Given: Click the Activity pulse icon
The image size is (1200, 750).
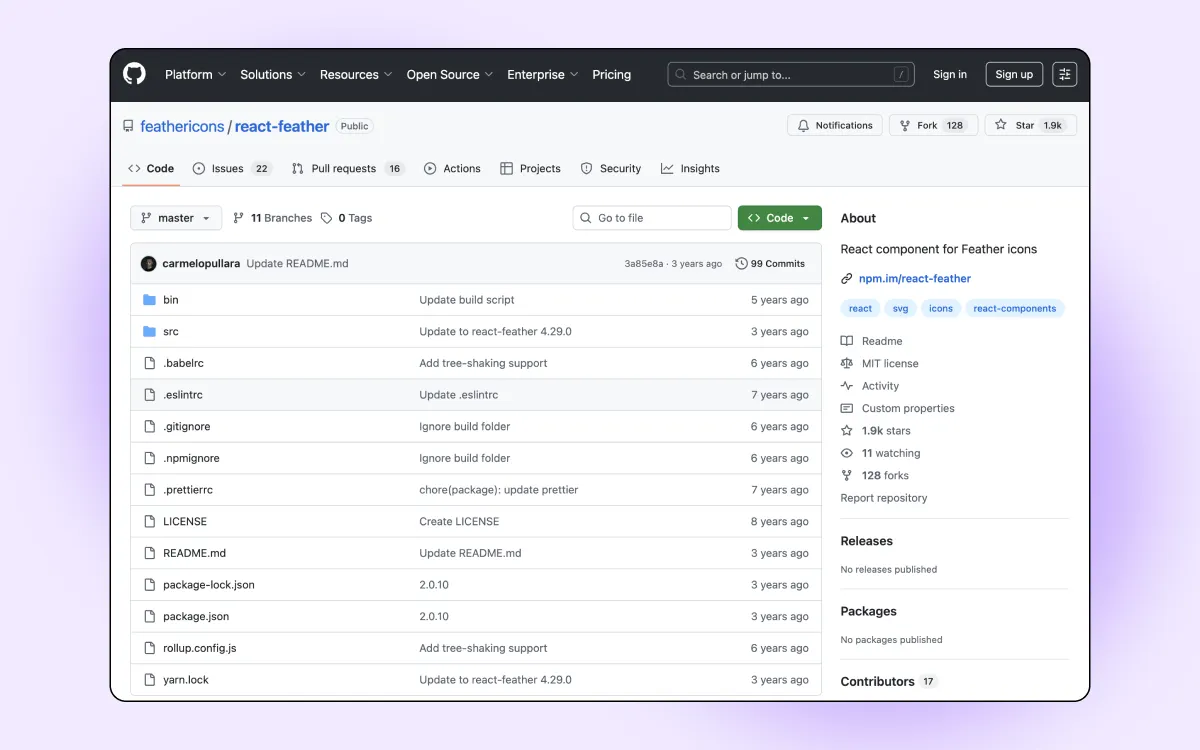Looking at the screenshot, I should pos(847,385).
